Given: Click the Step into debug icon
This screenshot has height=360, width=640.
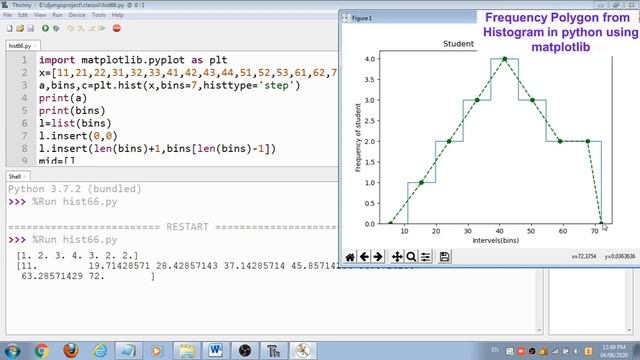Looking at the screenshot, I should [81, 29].
